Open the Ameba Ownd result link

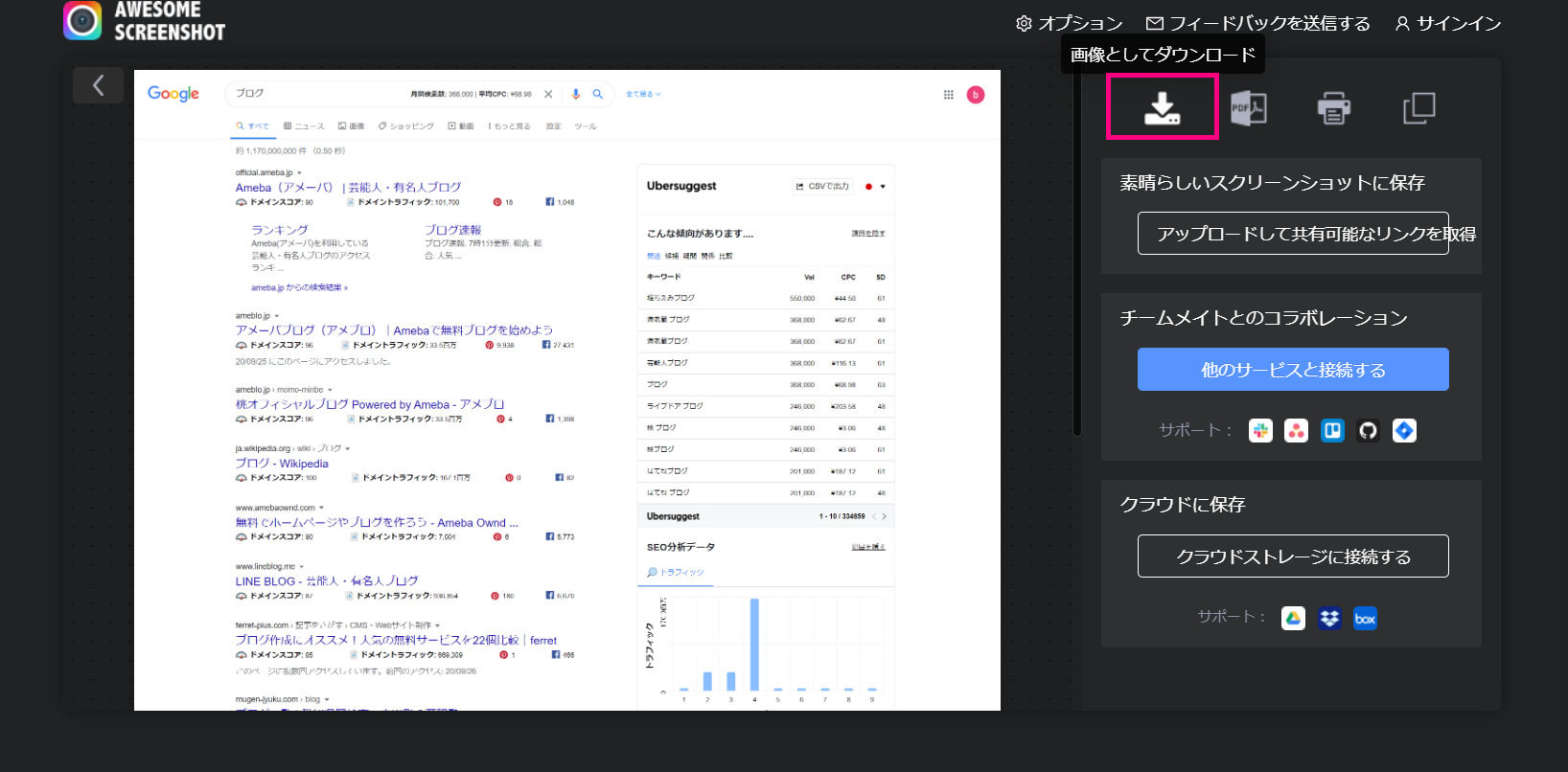(x=377, y=523)
